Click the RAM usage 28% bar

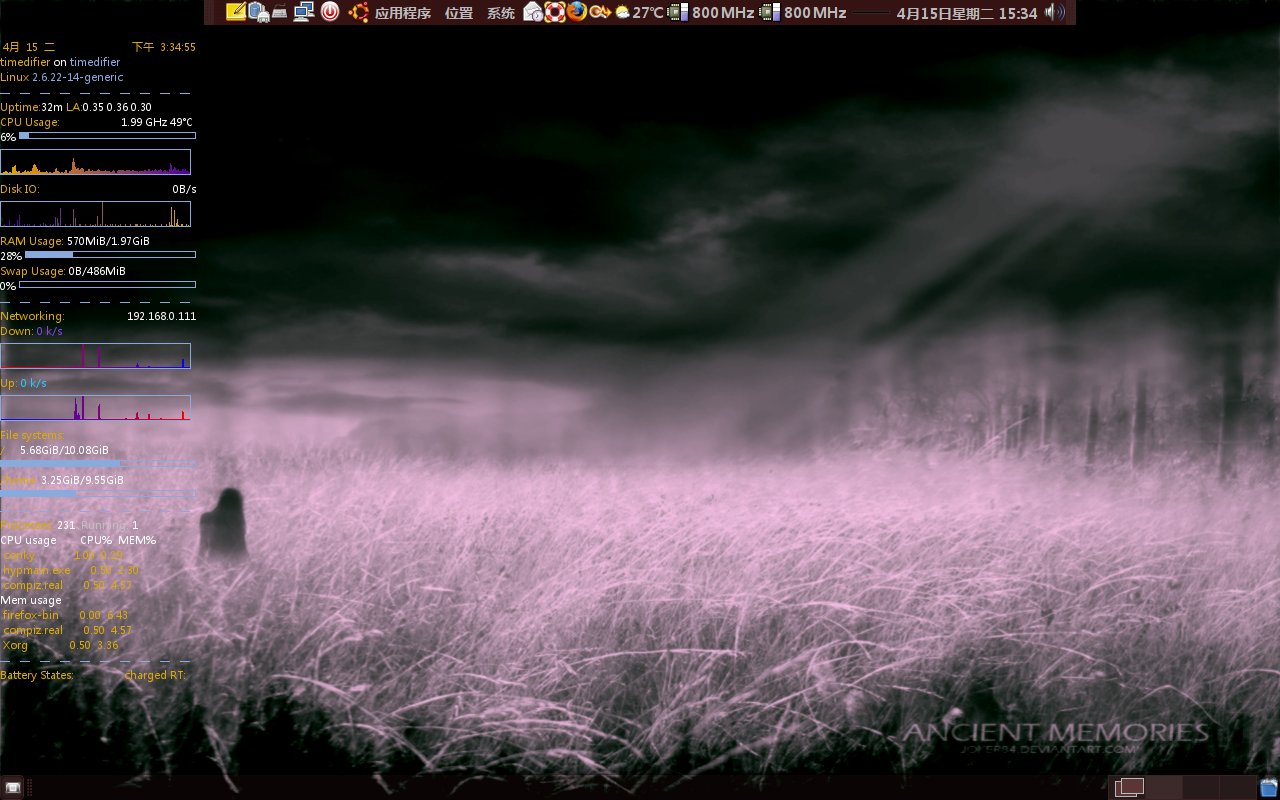(x=110, y=255)
